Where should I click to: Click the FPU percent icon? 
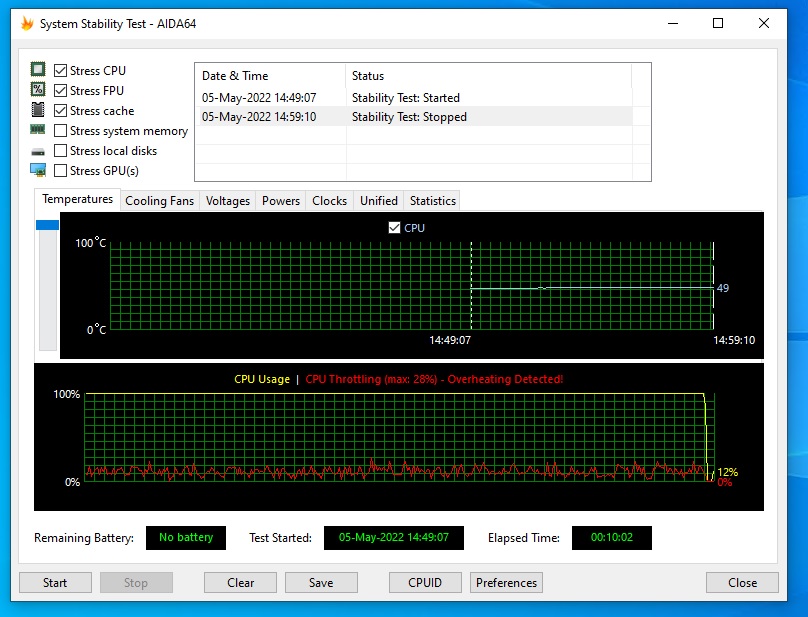click(x=38, y=90)
